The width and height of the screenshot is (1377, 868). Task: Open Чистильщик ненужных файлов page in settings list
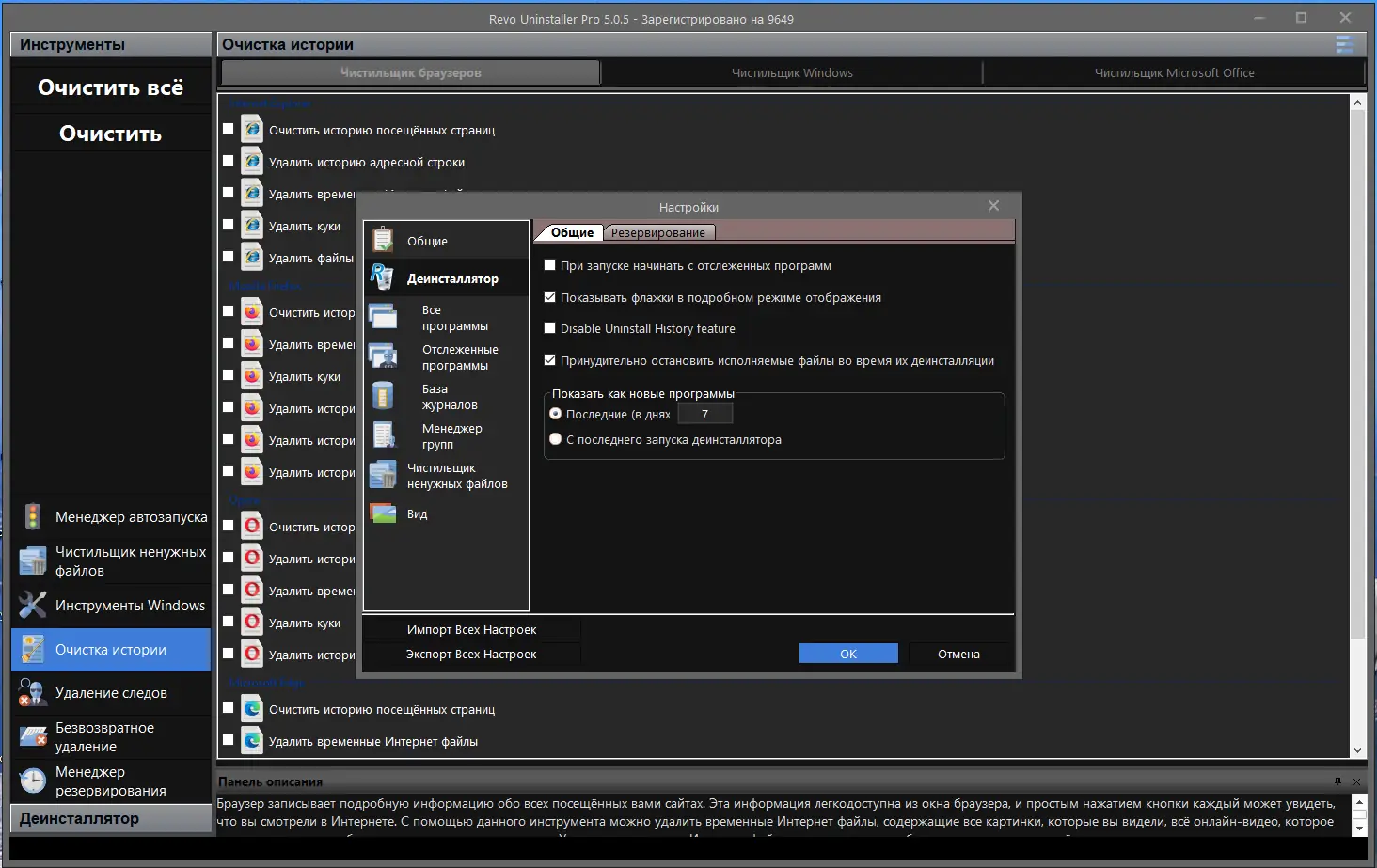[446, 476]
